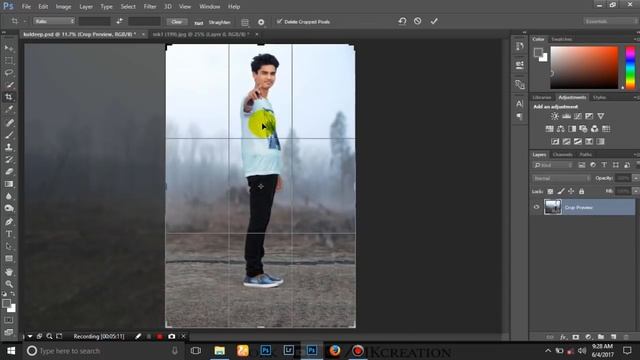Add a Curves adjustment
This screenshot has width=640, height=360.
(x=578, y=116)
